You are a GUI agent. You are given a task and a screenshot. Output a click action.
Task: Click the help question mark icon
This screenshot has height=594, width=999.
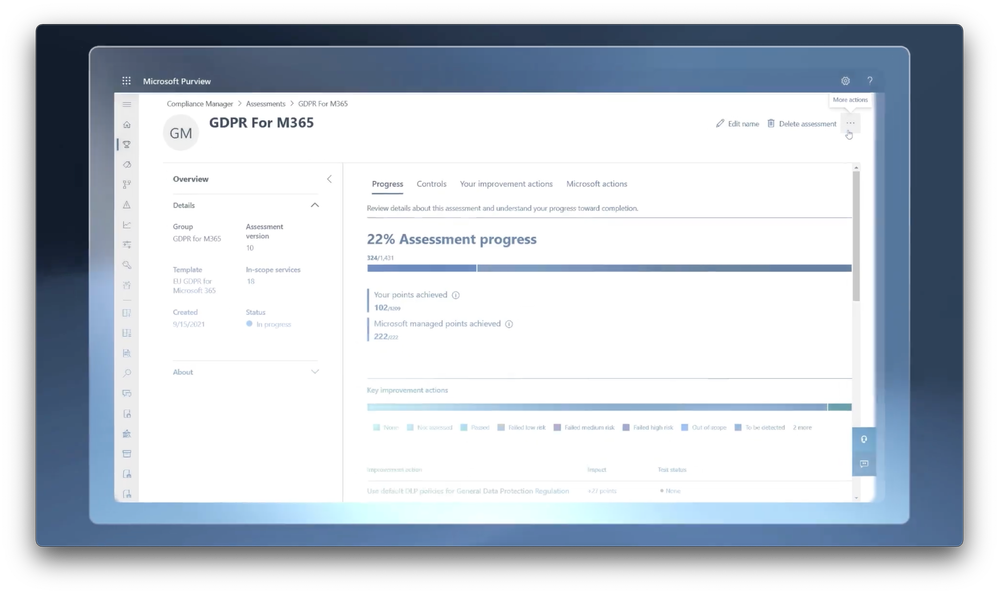[870, 80]
